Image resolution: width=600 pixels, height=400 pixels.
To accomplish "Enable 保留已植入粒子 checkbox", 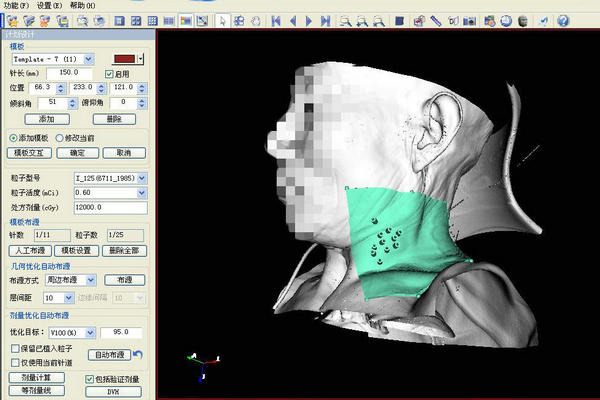I will pyautogui.click(x=13, y=347).
